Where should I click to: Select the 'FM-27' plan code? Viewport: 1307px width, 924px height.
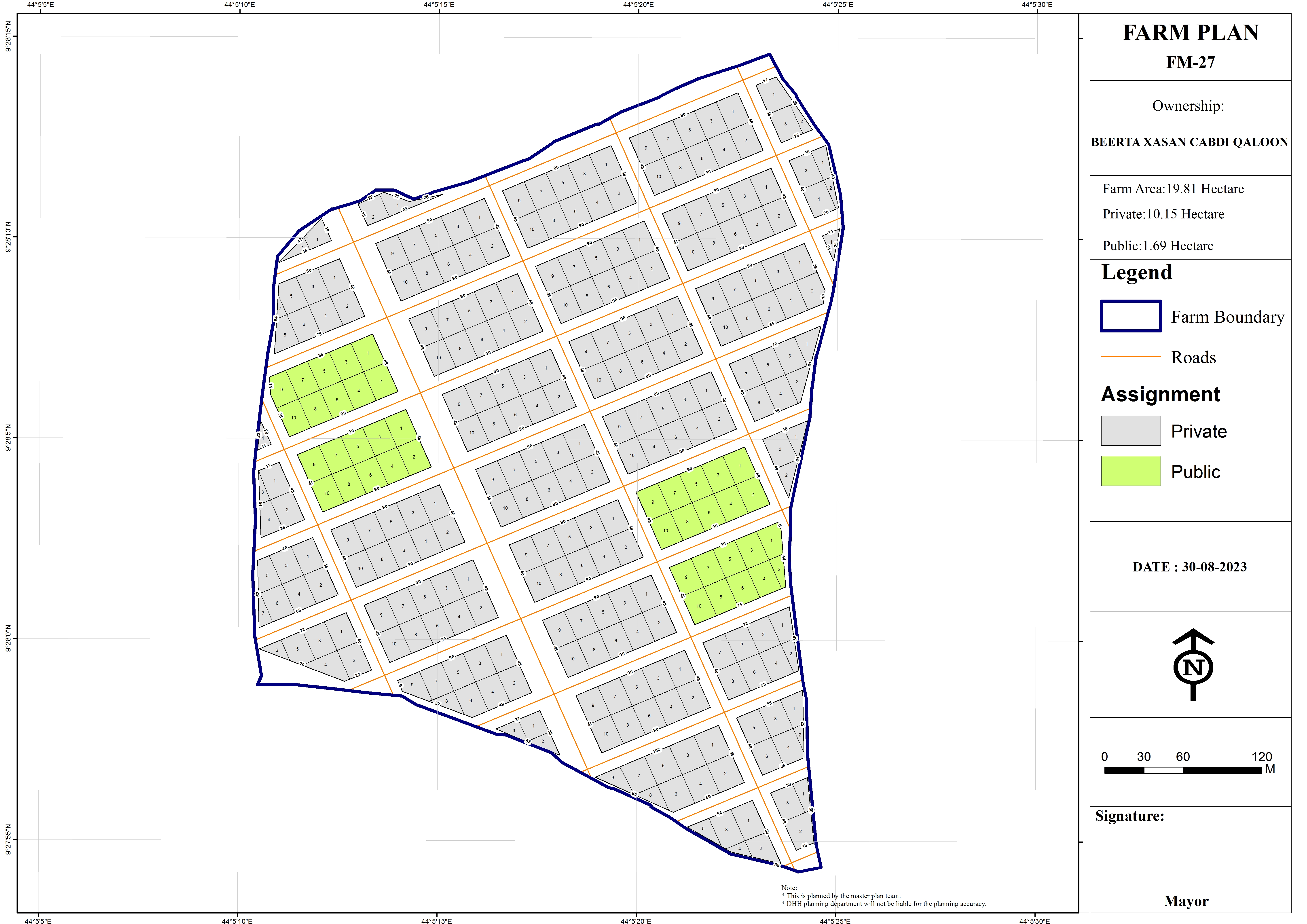(1190, 62)
